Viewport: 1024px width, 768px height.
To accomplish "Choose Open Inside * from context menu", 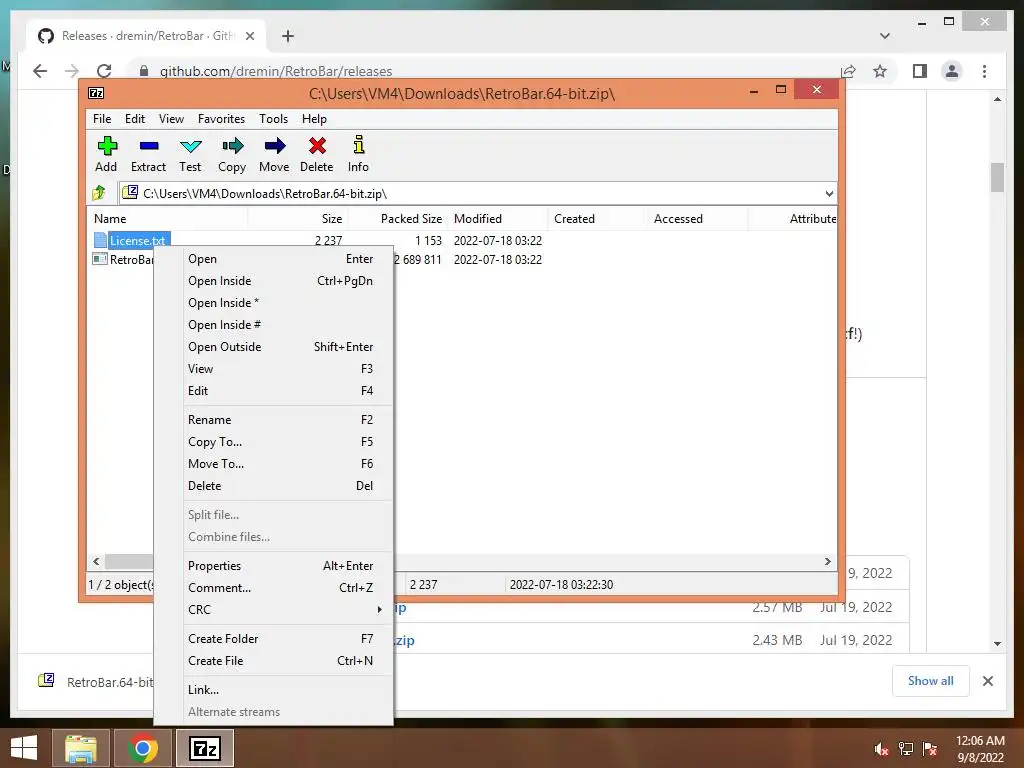I will point(274,303).
